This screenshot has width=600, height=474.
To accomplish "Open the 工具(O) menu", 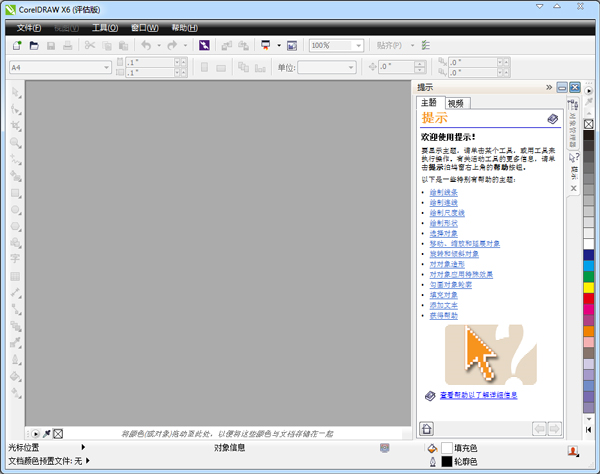I will point(104,27).
